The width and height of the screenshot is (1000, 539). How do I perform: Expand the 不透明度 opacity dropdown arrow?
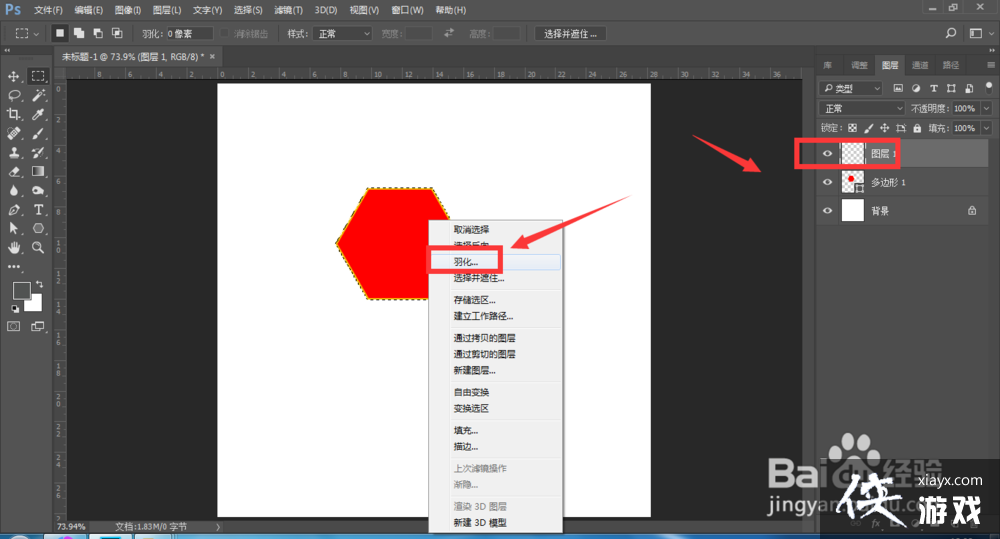986,108
